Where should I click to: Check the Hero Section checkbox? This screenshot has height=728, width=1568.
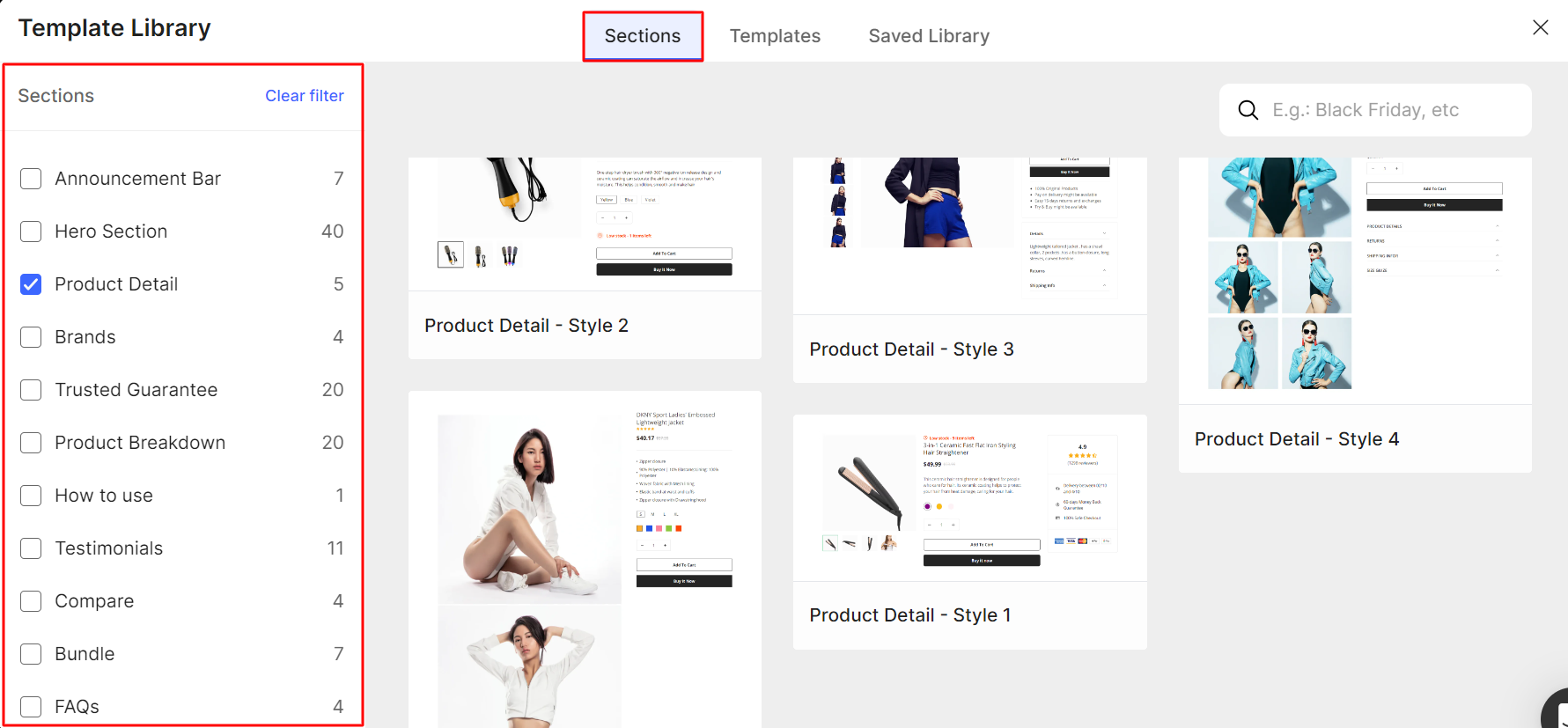click(x=31, y=232)
